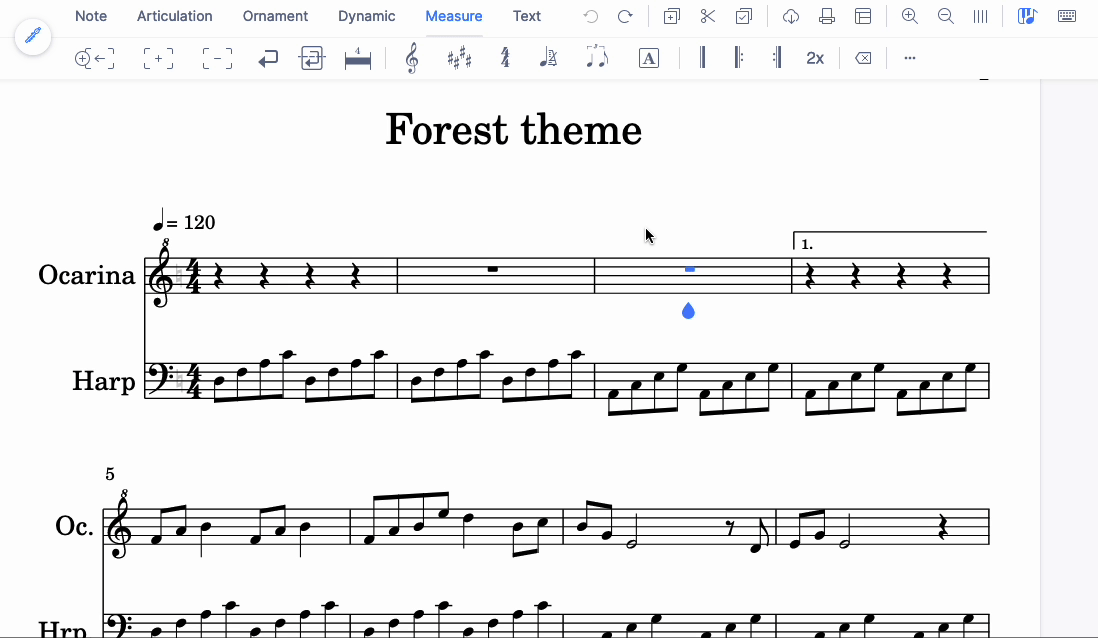This screenshot has width=1098, height=638.
Task: Delete measure using the backspace button
Action: [862, 57]
